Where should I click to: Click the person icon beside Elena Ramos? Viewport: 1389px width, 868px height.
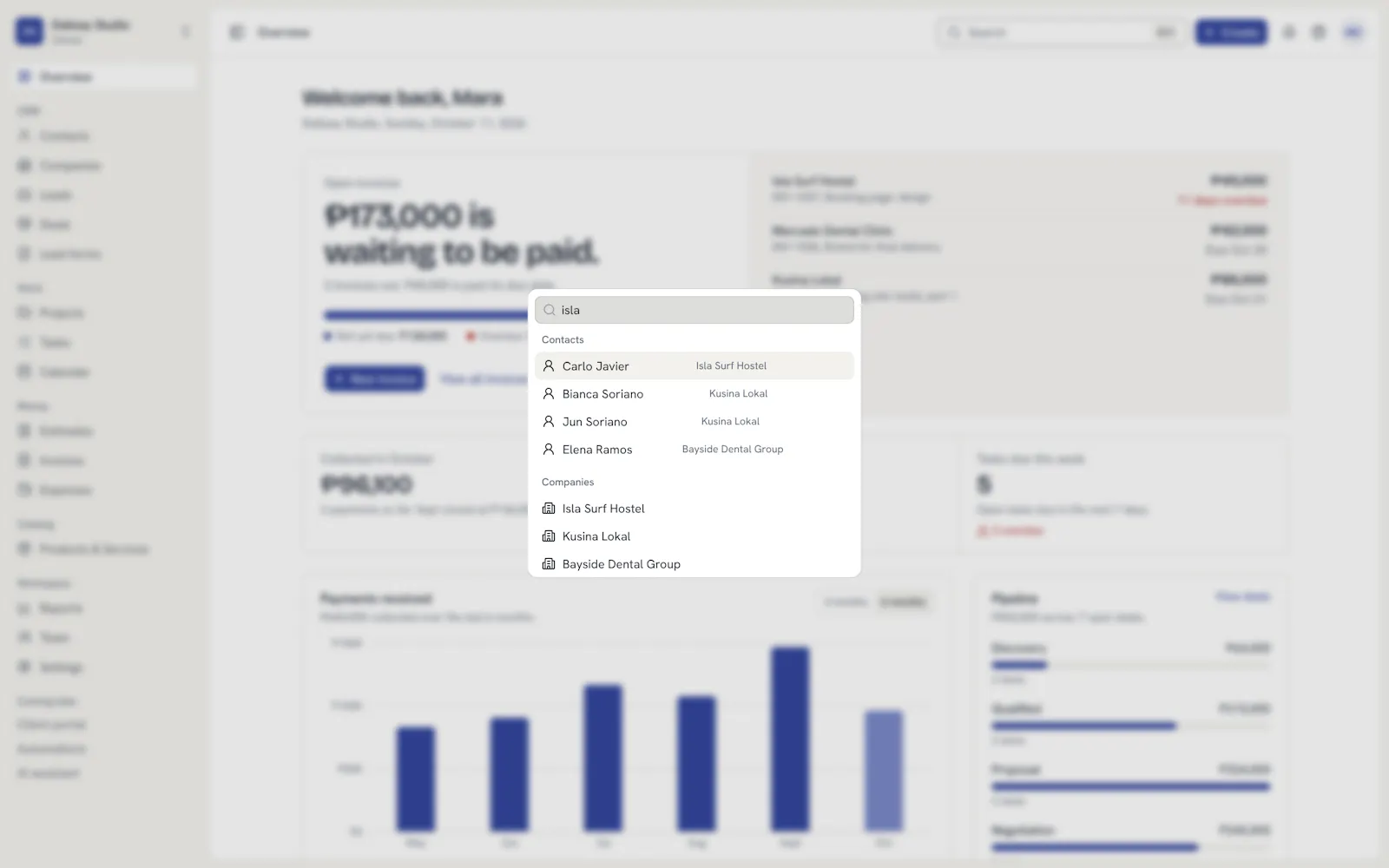[x=549, y=450]
